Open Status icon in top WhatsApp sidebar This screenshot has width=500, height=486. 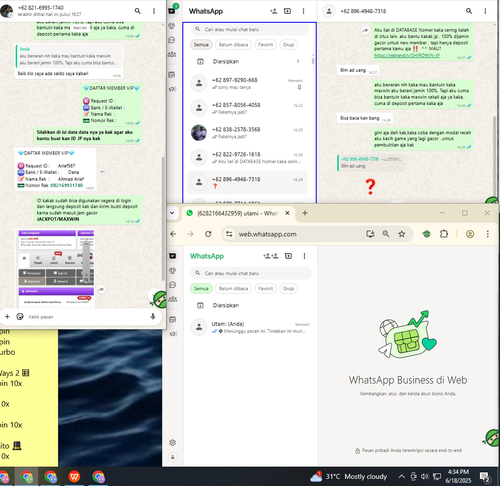tap(172, 26)
